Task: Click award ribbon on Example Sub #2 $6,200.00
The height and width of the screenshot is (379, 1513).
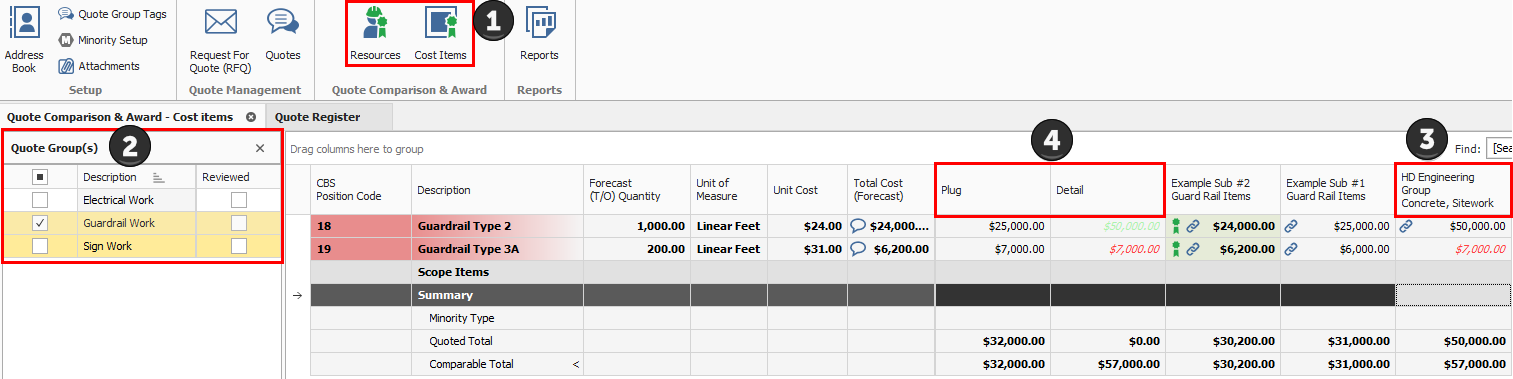Action: (1176, 249)
